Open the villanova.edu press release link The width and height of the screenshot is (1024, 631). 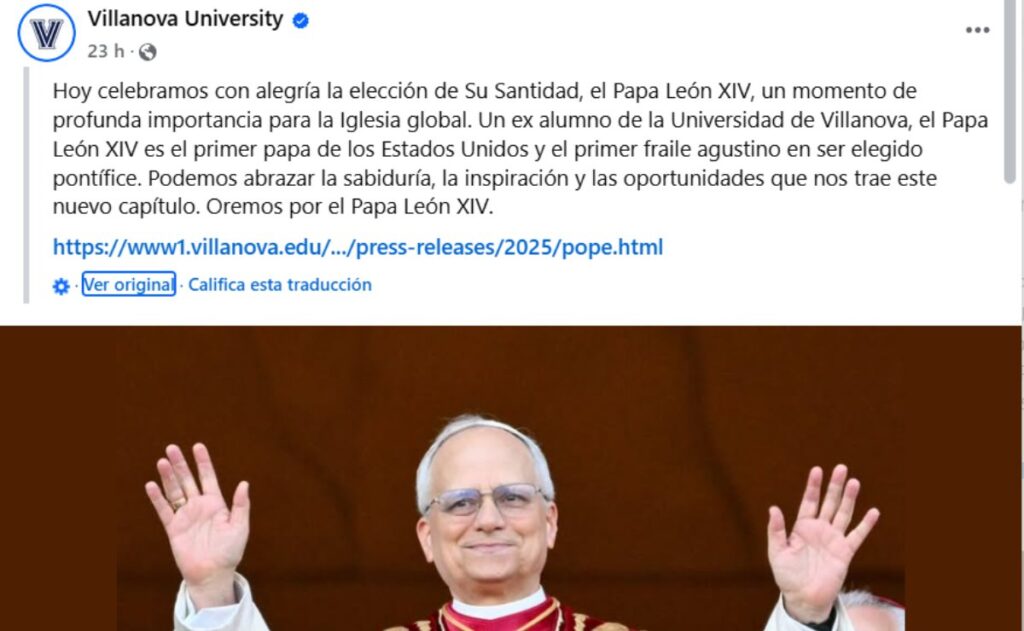(x=358, y=247)
